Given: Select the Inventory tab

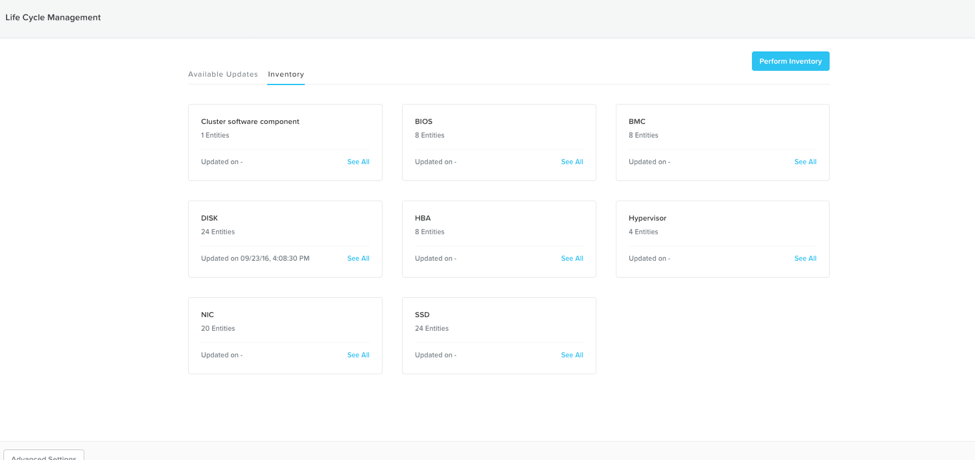Looking at the screenshot, I should 286,74.
